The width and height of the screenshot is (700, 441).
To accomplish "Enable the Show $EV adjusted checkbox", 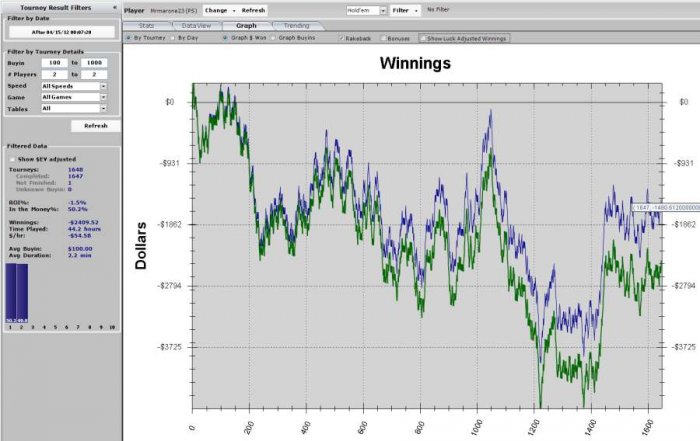I will pos(12,159).
